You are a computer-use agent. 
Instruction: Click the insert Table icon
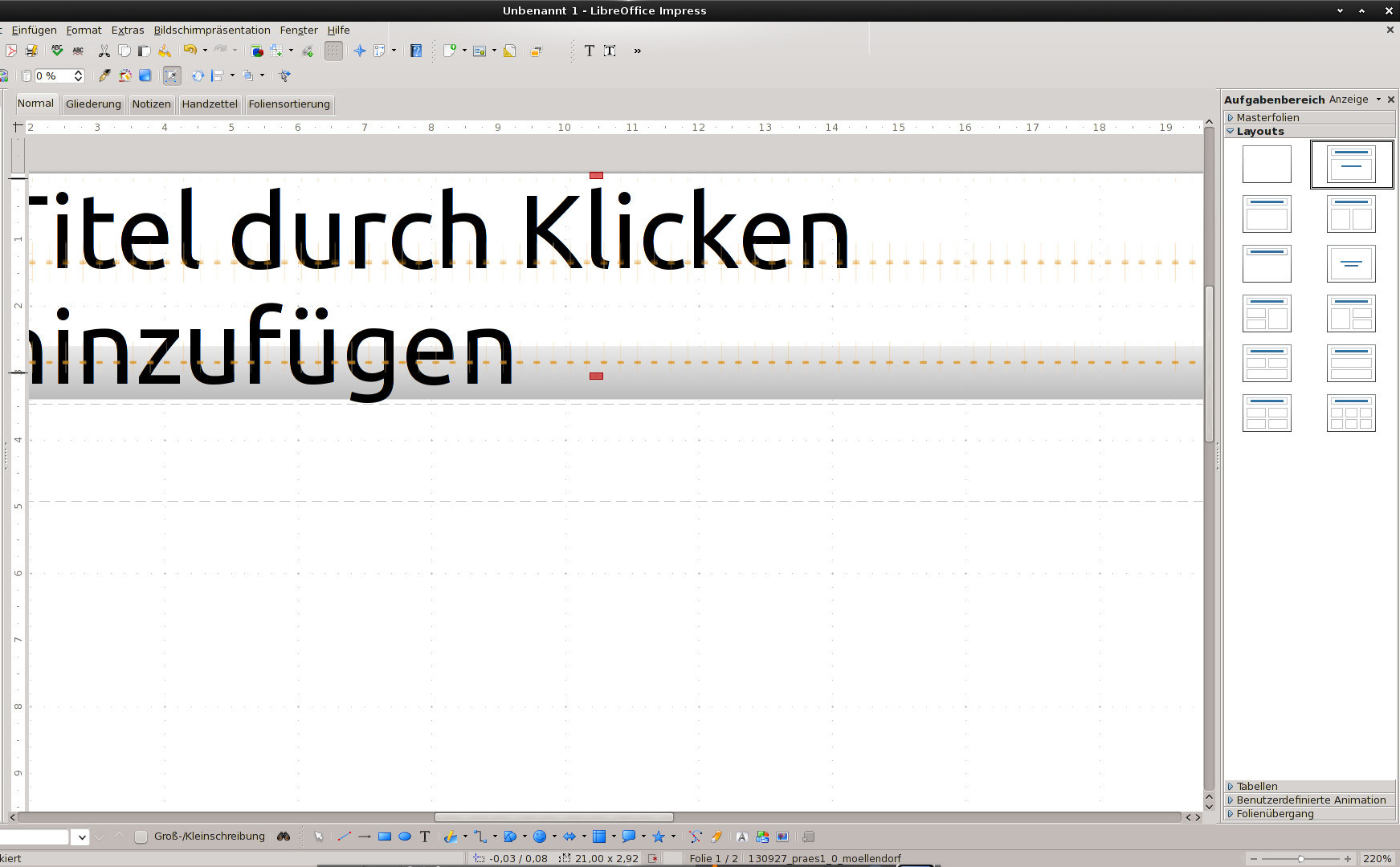276,51
